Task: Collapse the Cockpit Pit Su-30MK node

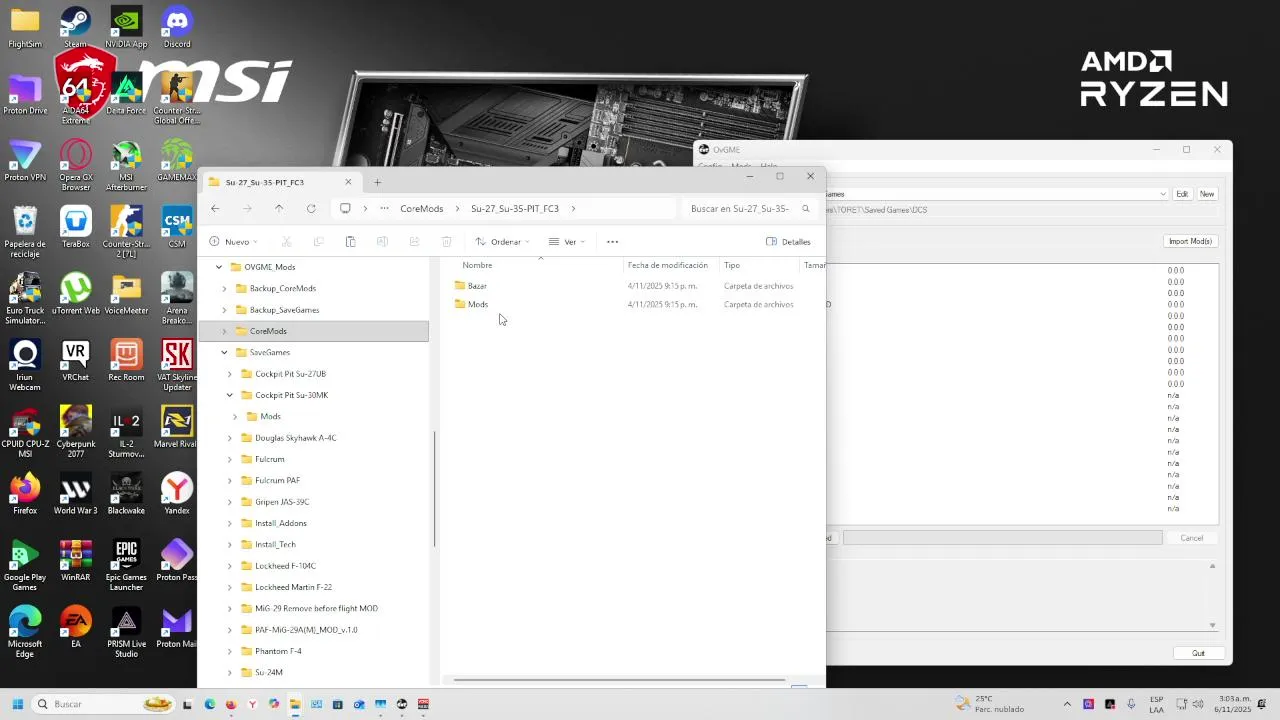Action: tap(229, 395)
